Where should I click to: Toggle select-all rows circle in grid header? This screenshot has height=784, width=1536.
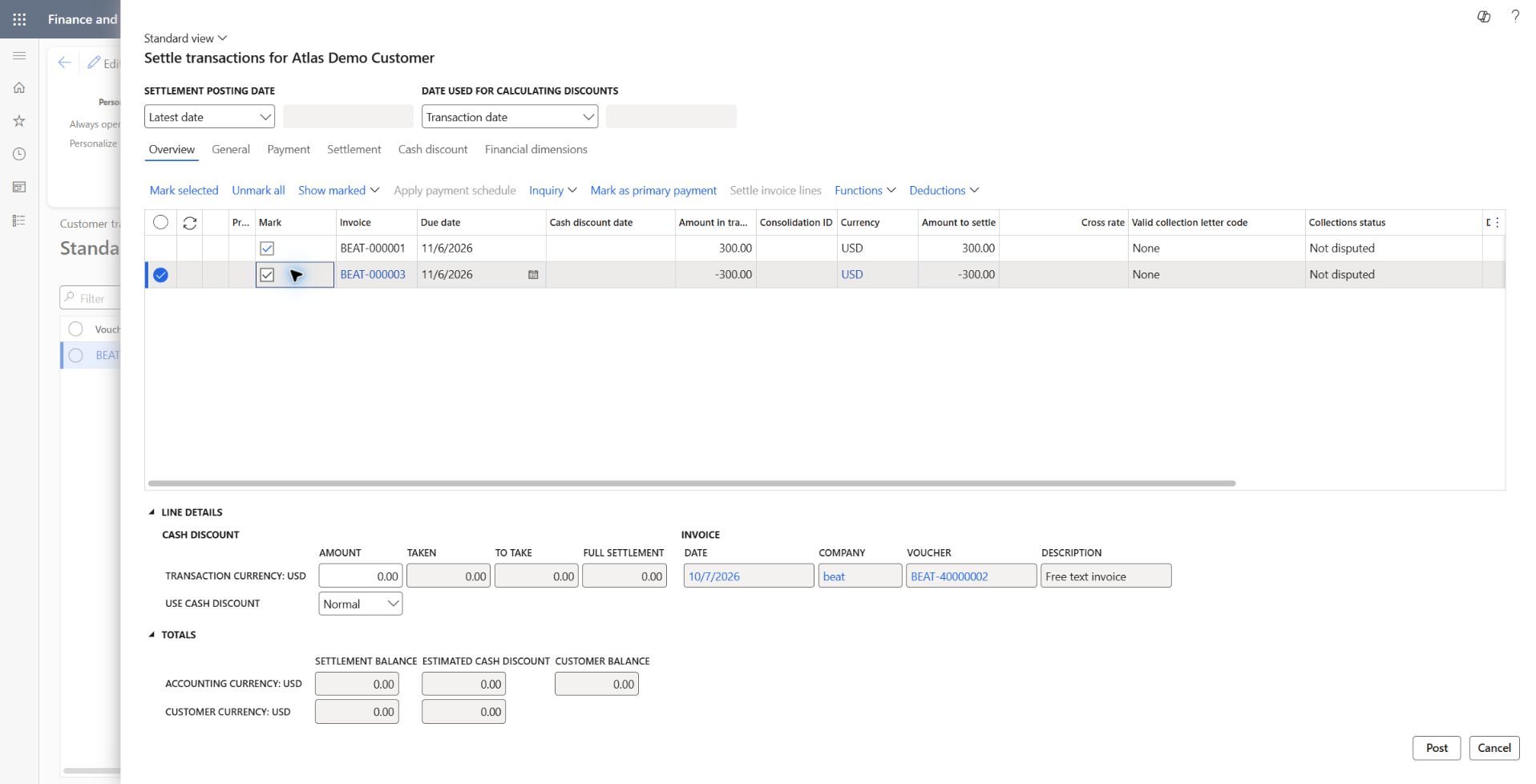click(x=160, y=223)
